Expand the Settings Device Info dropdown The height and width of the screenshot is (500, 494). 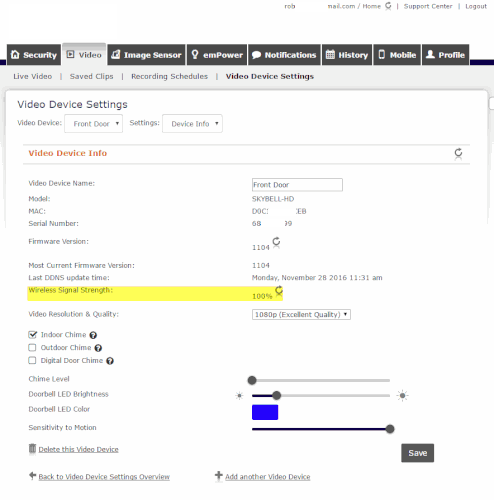point(192,124)
